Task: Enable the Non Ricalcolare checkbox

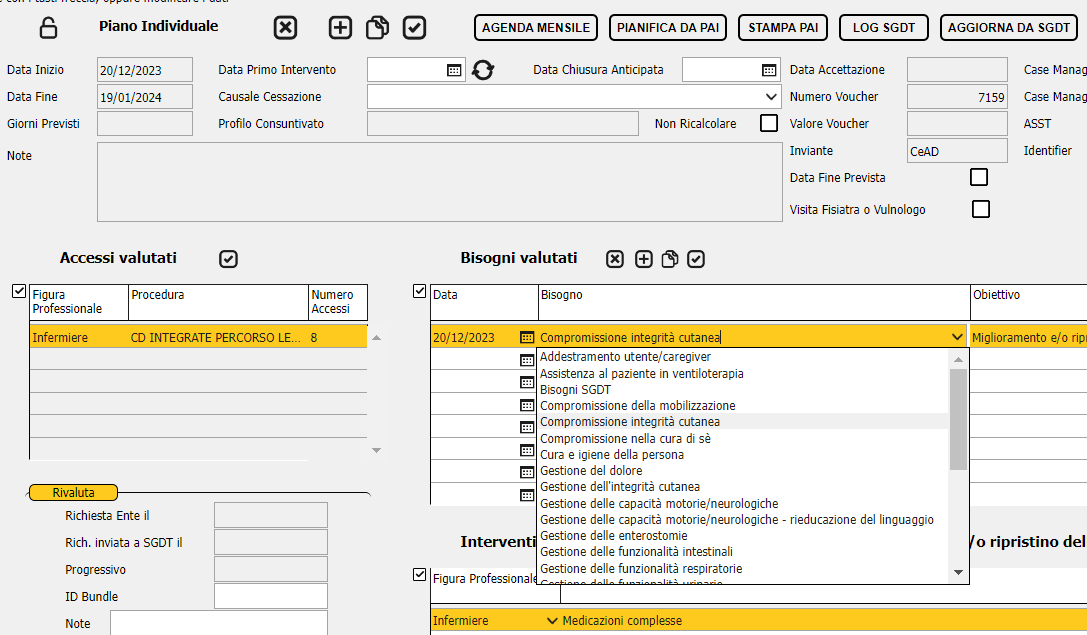Action: pos(769,123)
